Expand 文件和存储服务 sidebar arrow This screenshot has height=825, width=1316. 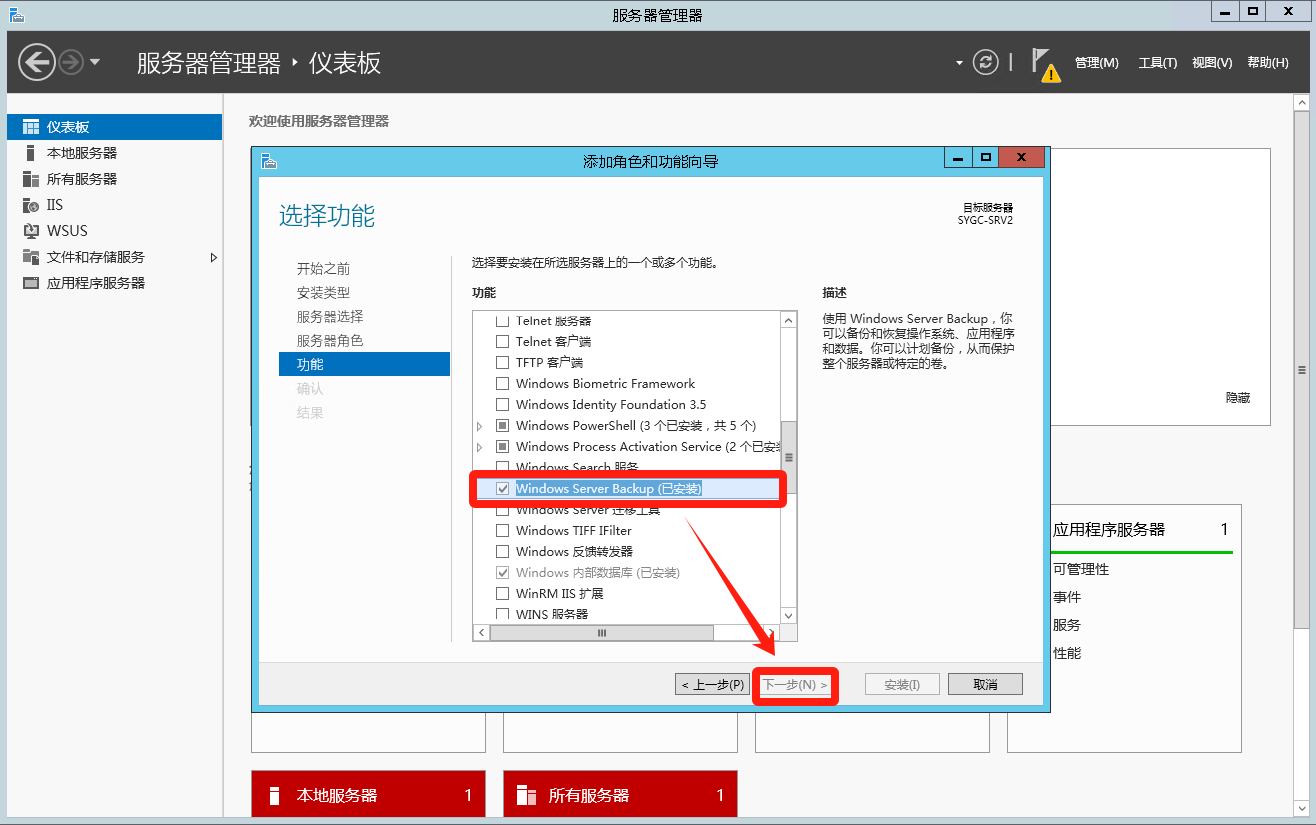(x=213, y=257)
